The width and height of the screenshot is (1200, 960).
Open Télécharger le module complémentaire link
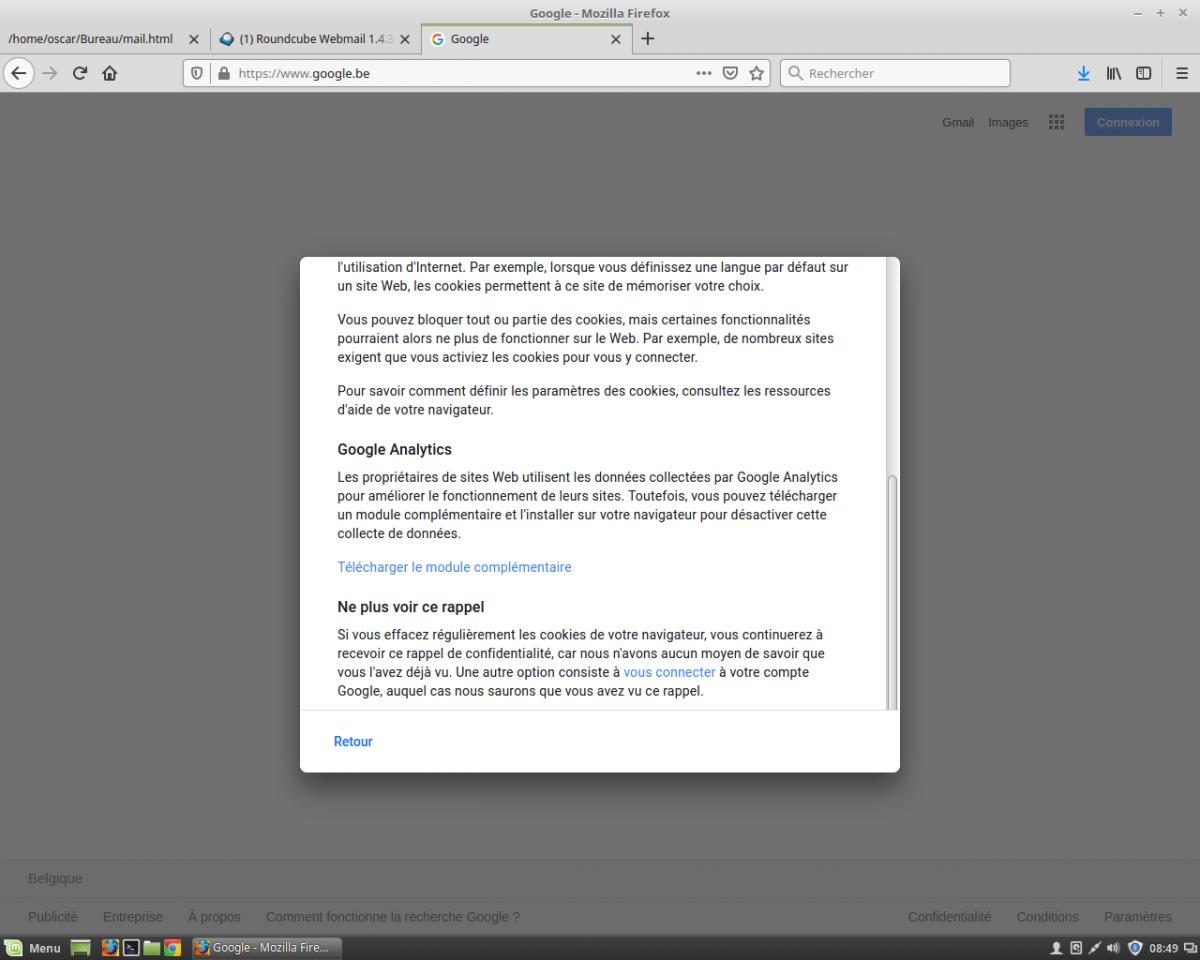[x=454, y=567]
